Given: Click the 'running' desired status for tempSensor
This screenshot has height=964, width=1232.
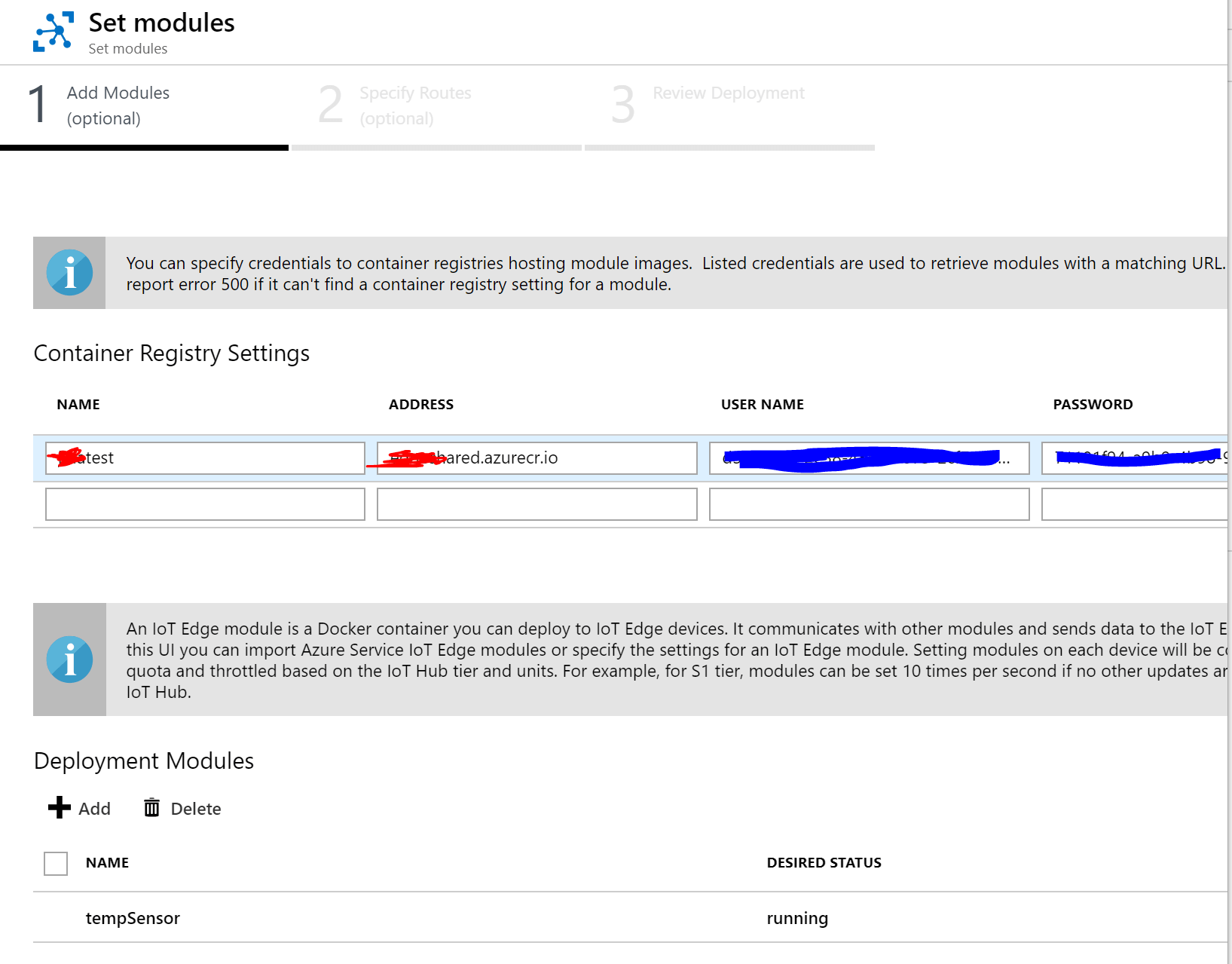Looking at the screenshot, I should click(797, 918).
